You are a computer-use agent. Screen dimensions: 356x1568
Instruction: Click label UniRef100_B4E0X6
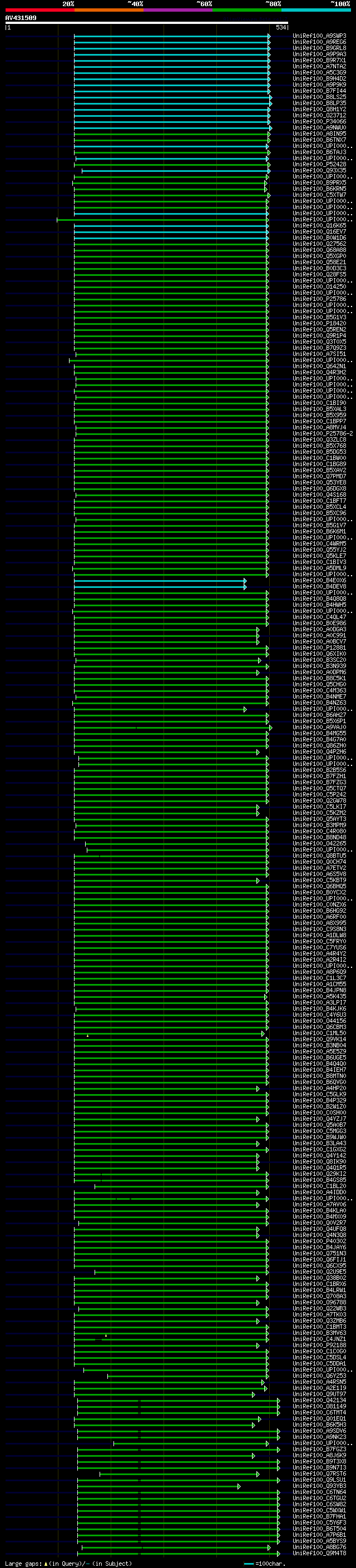coord(319,581)
